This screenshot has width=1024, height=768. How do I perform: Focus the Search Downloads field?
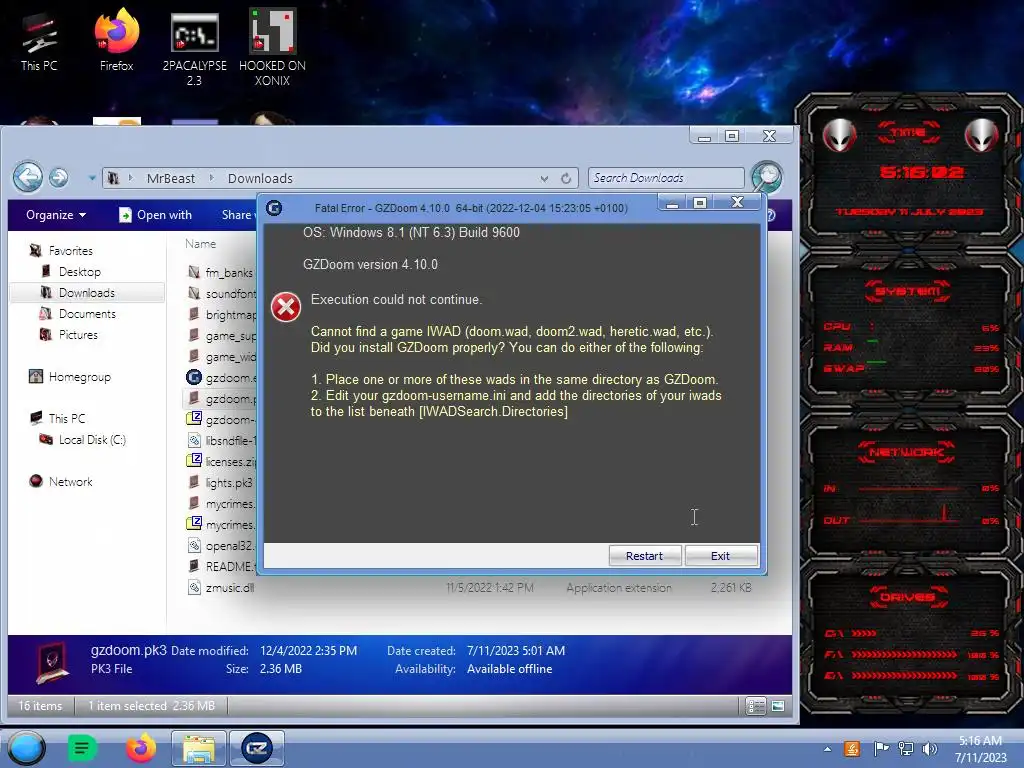click(x=666, y=178)
